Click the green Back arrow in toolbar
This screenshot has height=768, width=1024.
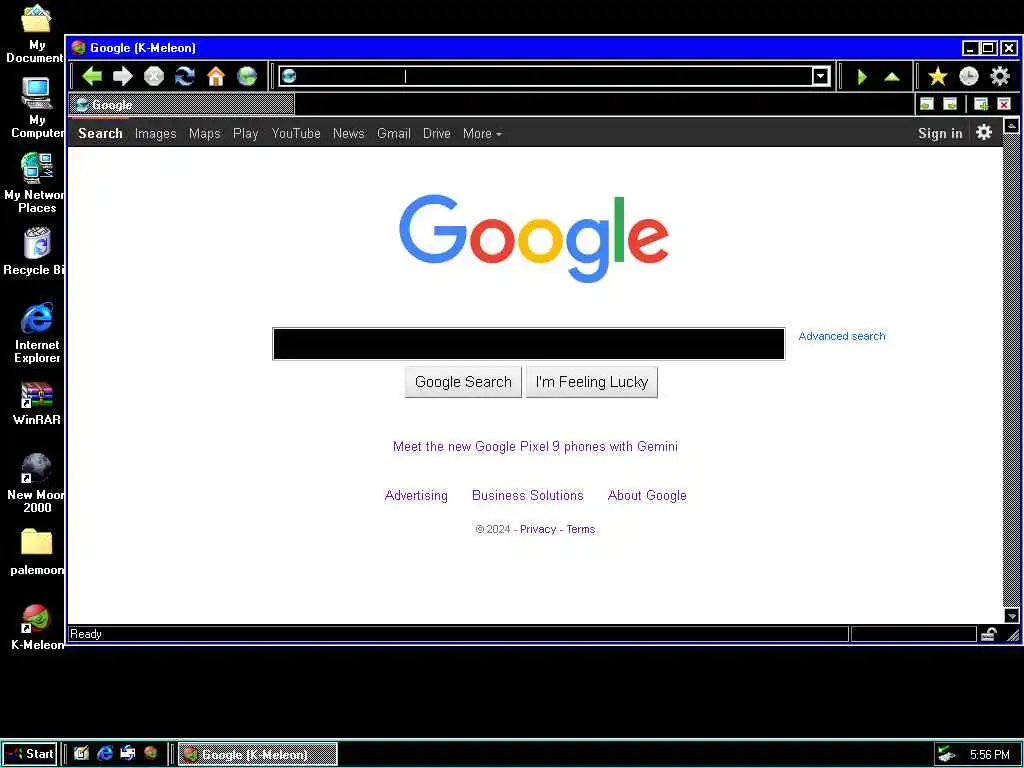pos(92,76)
